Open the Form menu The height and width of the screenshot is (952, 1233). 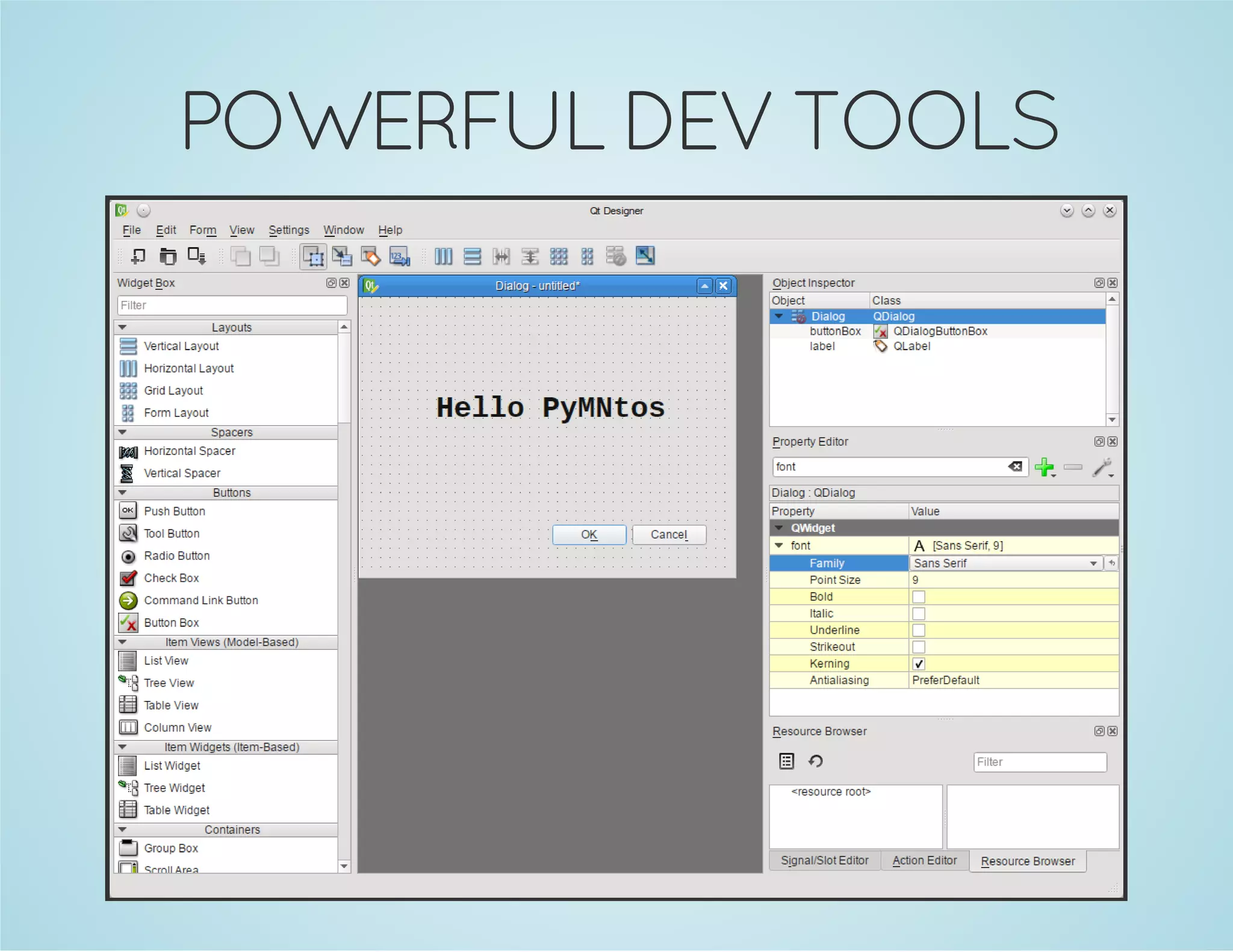coord(203,230)
